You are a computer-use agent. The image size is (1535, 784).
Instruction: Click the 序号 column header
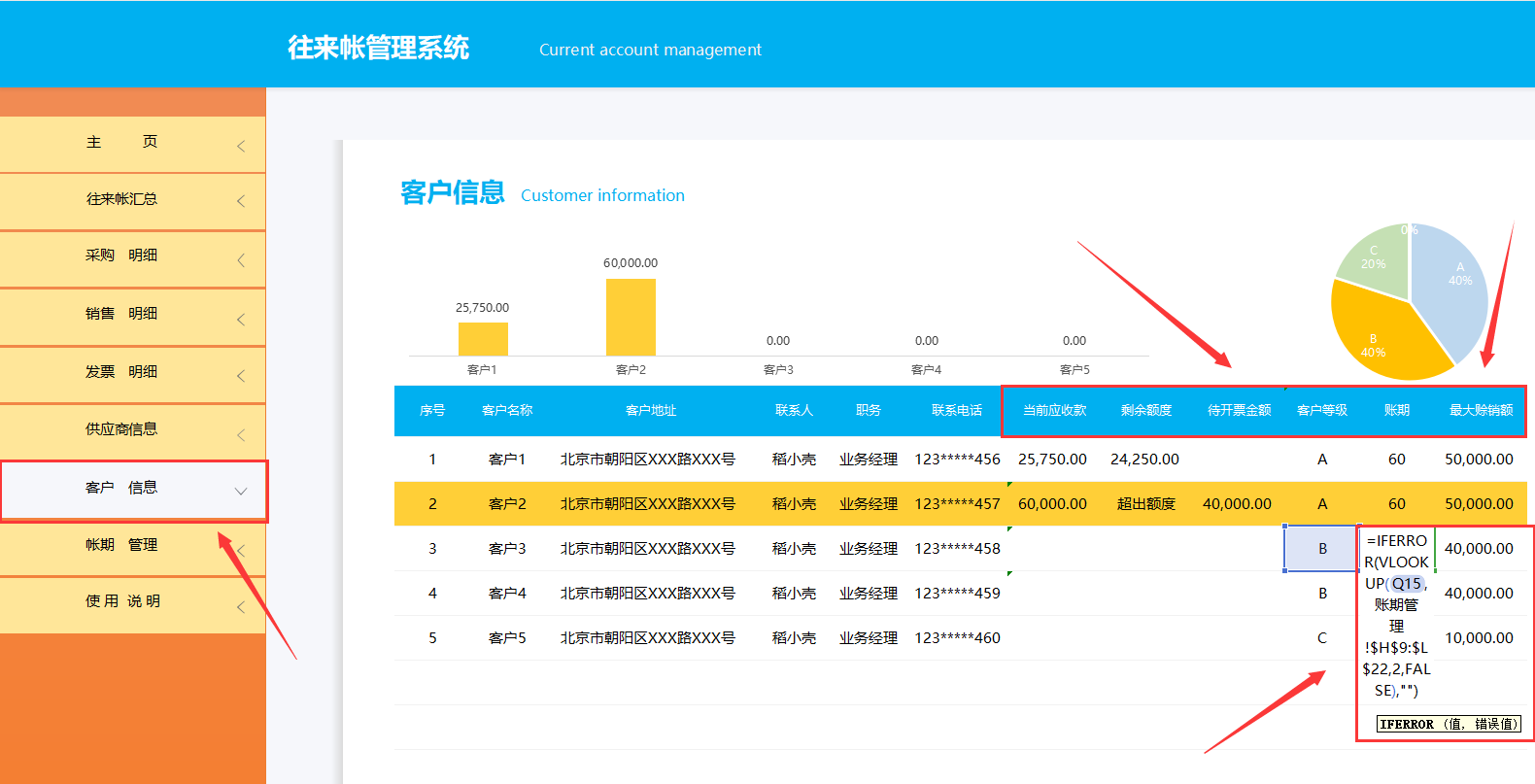(432, 410)
